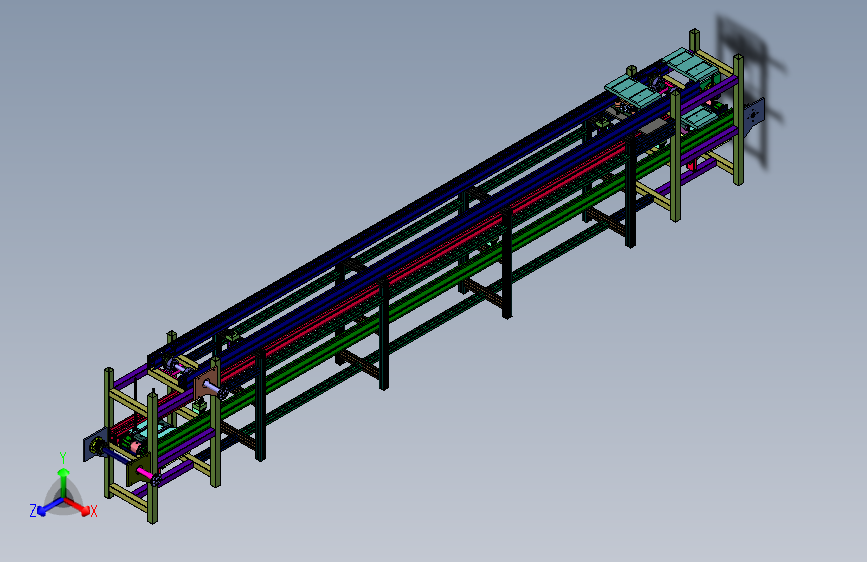
Task: Click the green Y axis of the orientation triad
Action: (x=64, y=482)
